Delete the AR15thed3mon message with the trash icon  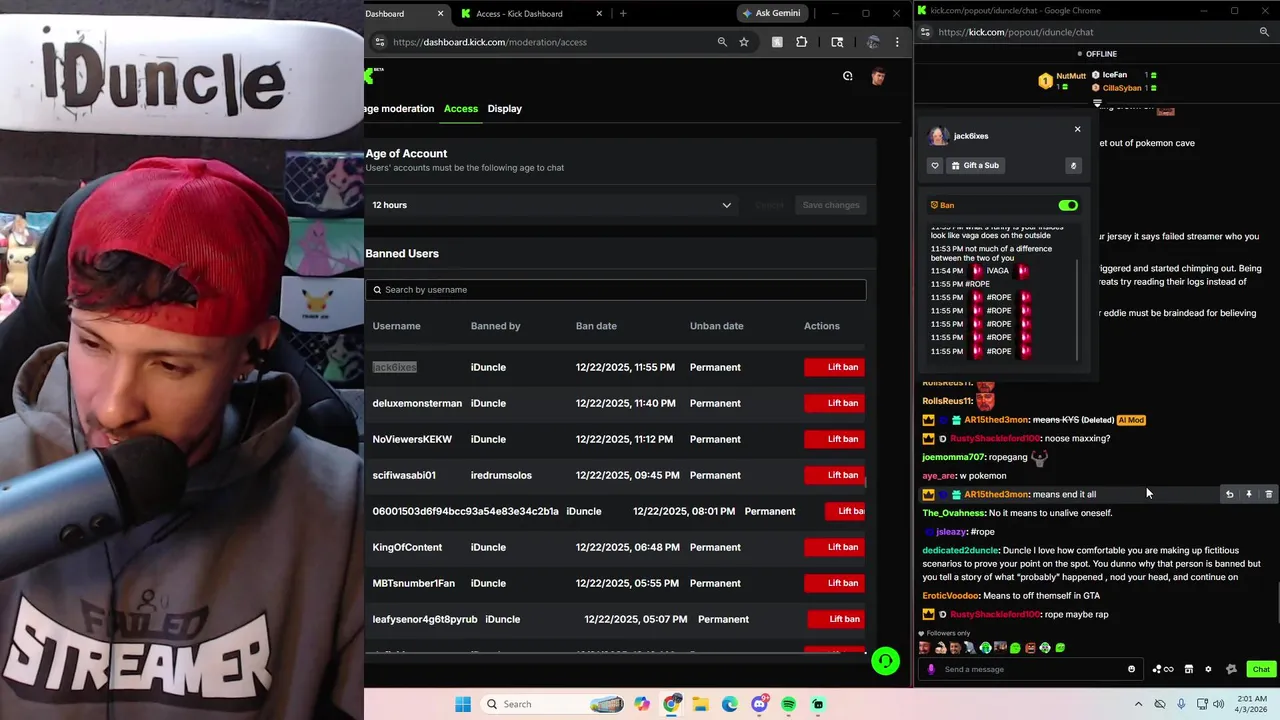[1269, 494]
